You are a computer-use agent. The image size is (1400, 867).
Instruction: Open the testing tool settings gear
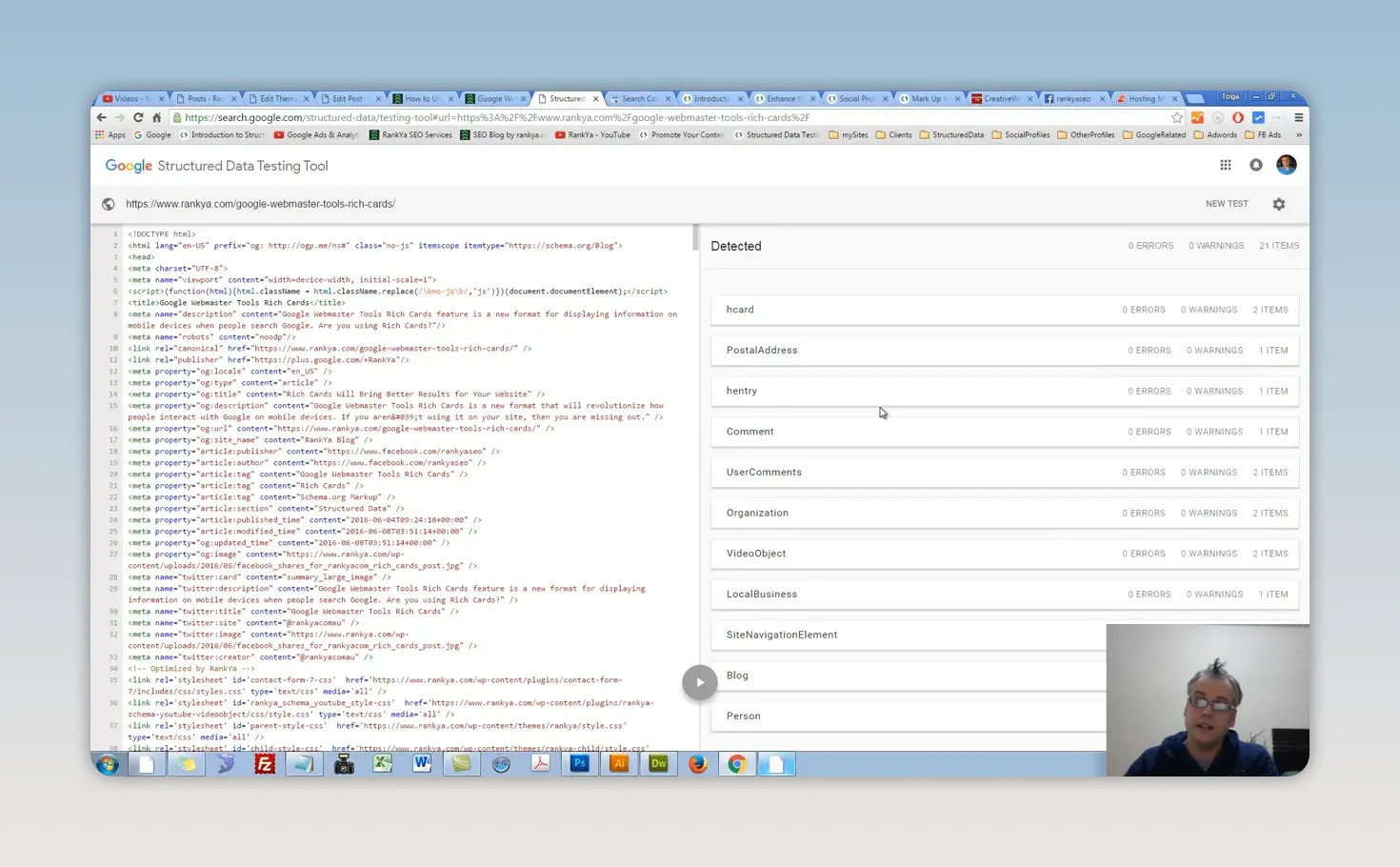coord(1279,204)
